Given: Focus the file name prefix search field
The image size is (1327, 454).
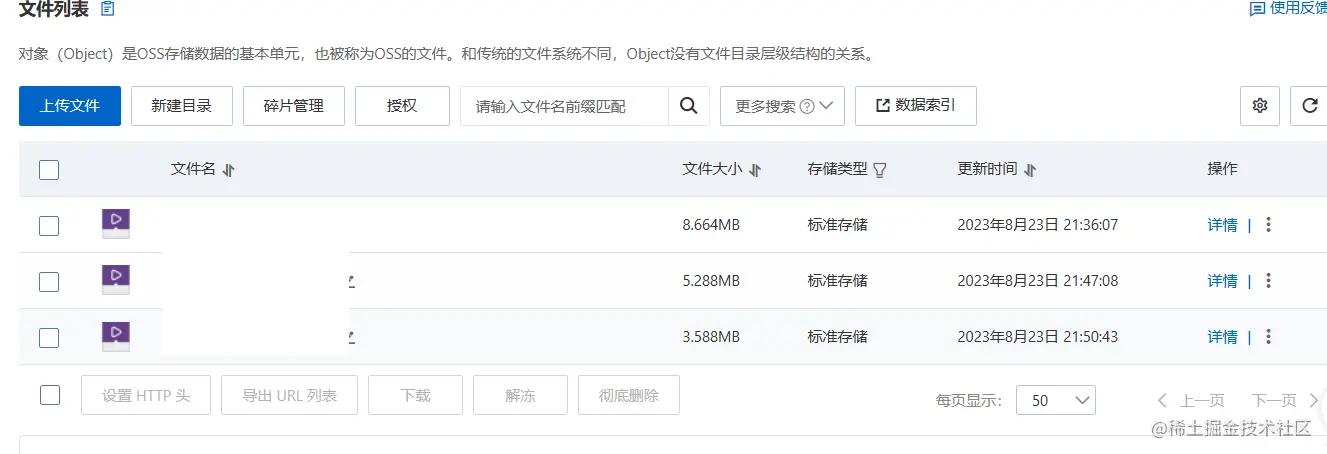Looking at the screenshot, I should (x=564, y=105).
